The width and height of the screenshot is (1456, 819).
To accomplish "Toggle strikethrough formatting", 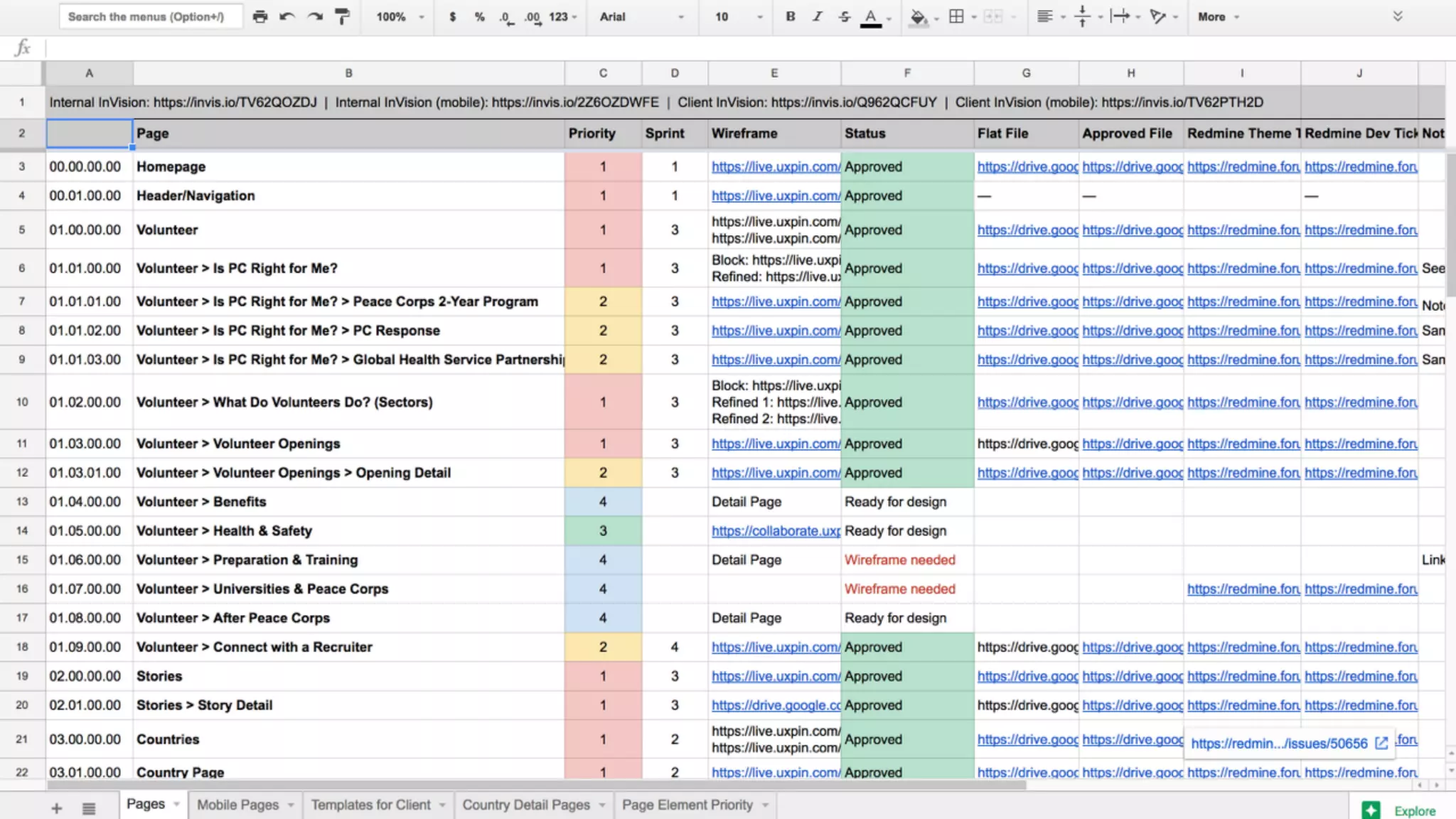I will pyautogui.click(x=844, y=16).
